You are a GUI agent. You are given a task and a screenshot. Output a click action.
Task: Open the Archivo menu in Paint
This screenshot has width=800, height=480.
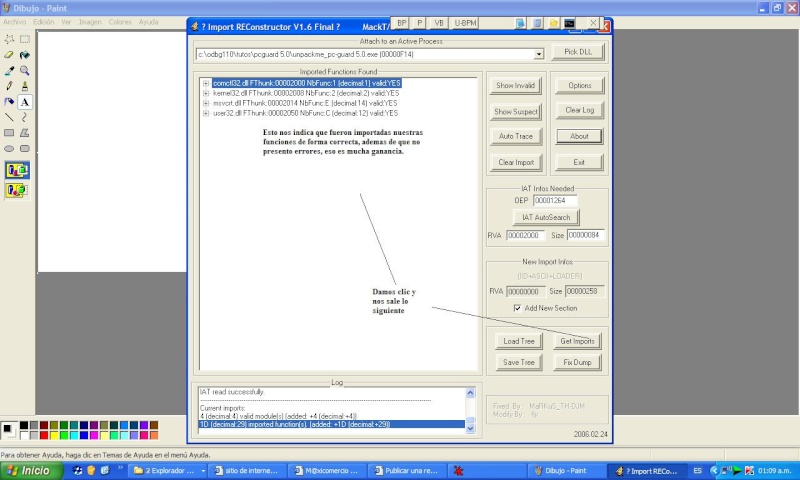tap(14, 22)
